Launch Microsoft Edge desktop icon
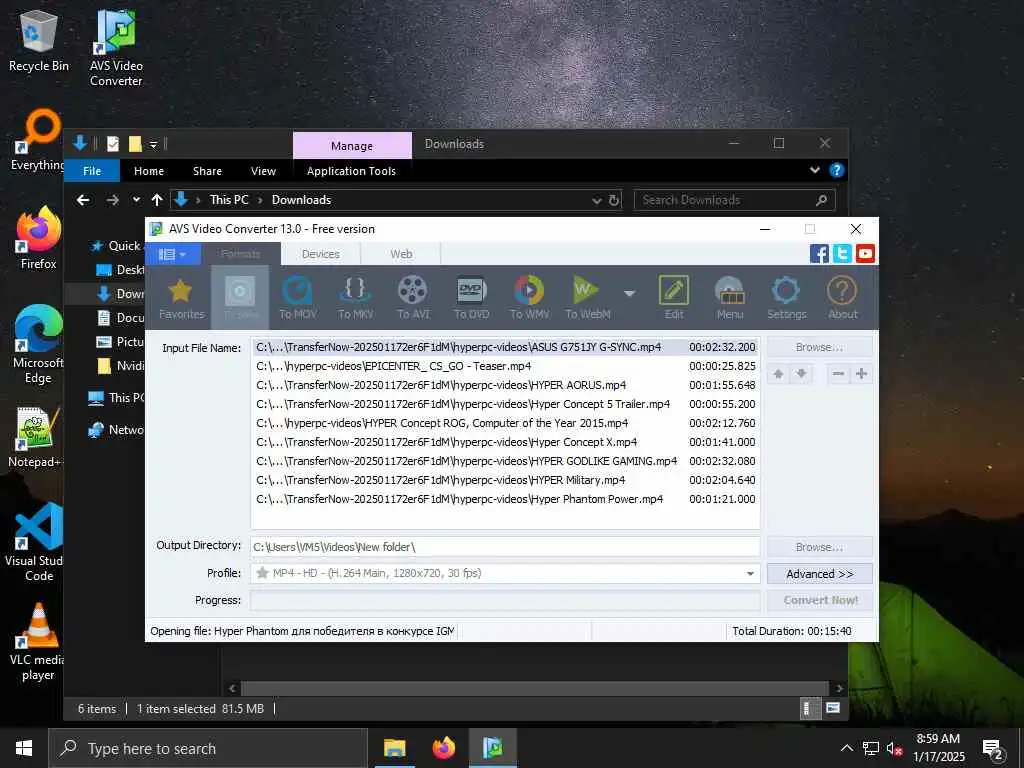The width and height of the screenshot is (1024, 768). (39, 345)
